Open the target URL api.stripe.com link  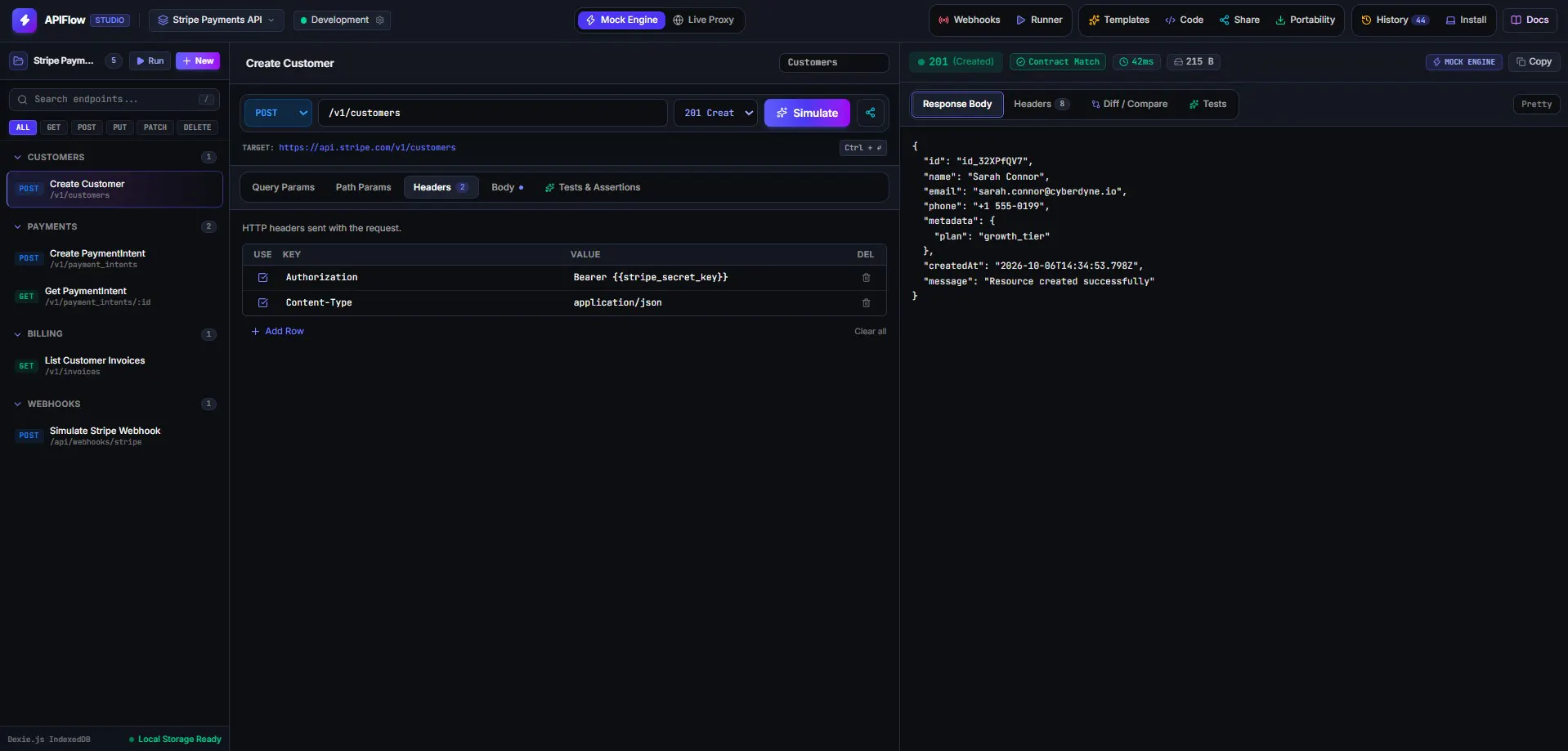(367, 149)
